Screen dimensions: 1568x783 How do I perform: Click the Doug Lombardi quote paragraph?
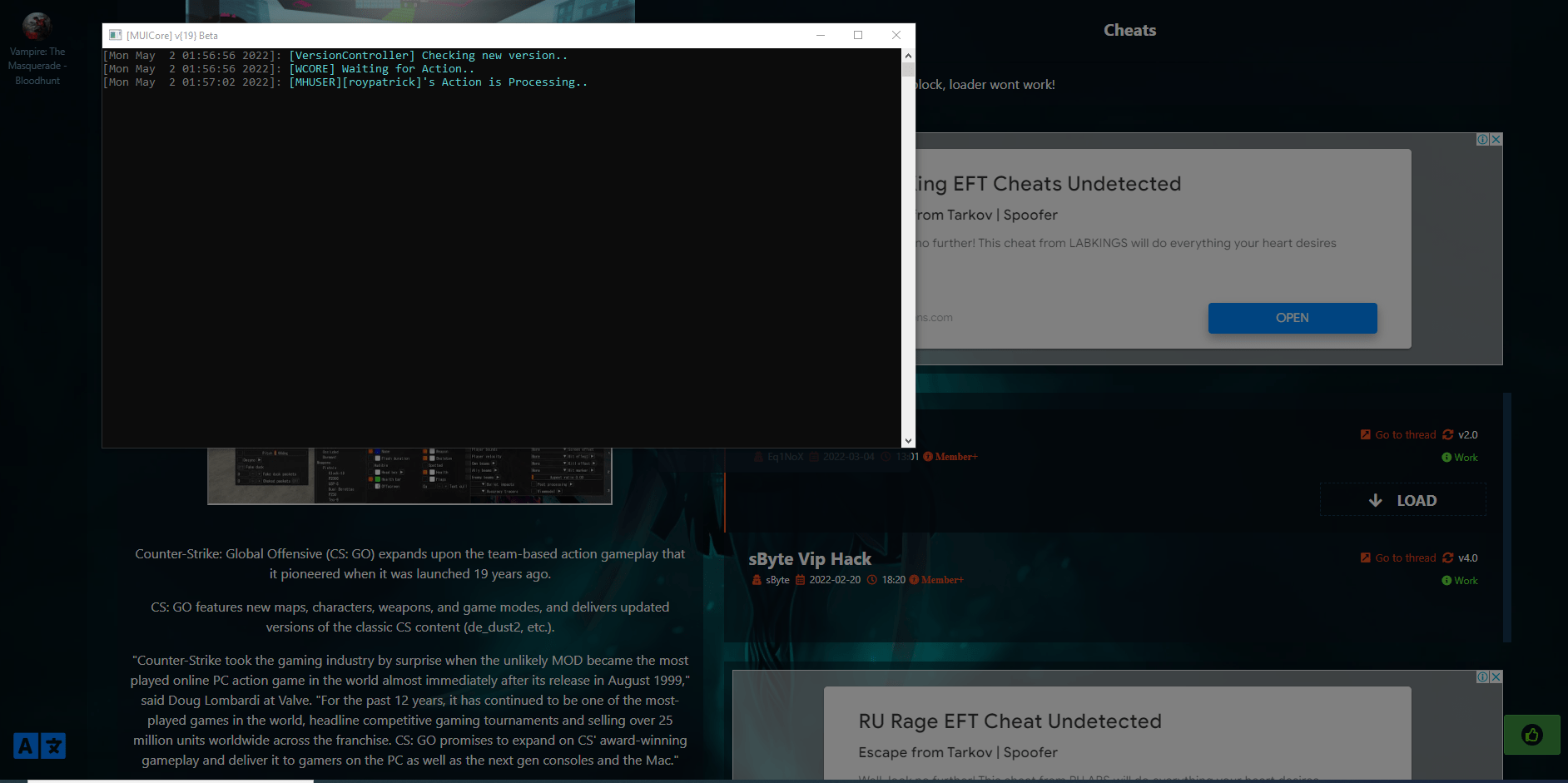(x=410, y=711)
